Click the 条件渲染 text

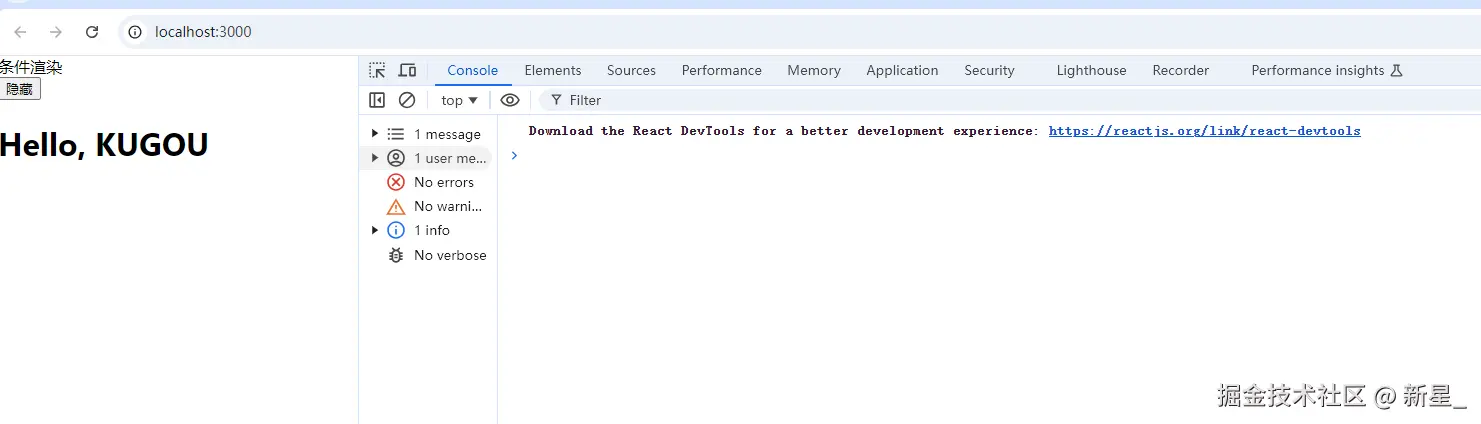point(31,67)
